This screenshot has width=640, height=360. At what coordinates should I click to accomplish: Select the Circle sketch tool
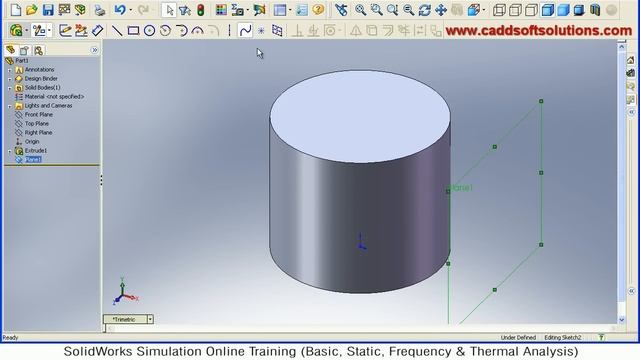(x=149, y=30)
